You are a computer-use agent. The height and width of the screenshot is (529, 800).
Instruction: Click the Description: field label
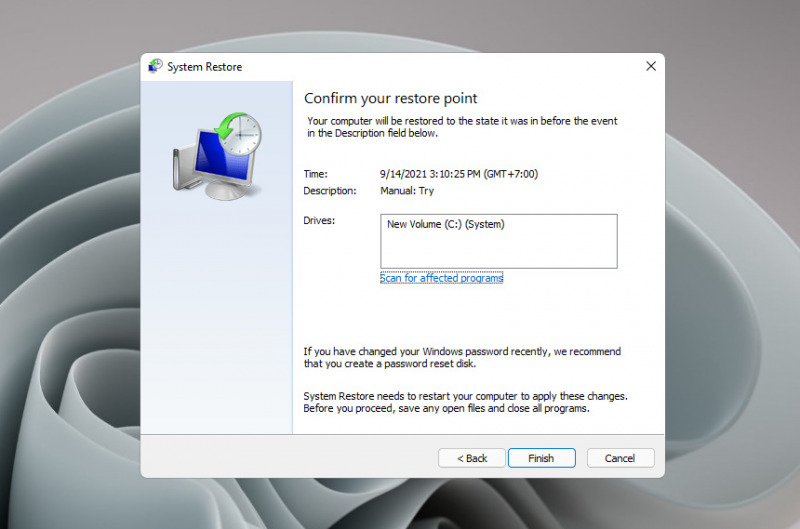(329, 190)
